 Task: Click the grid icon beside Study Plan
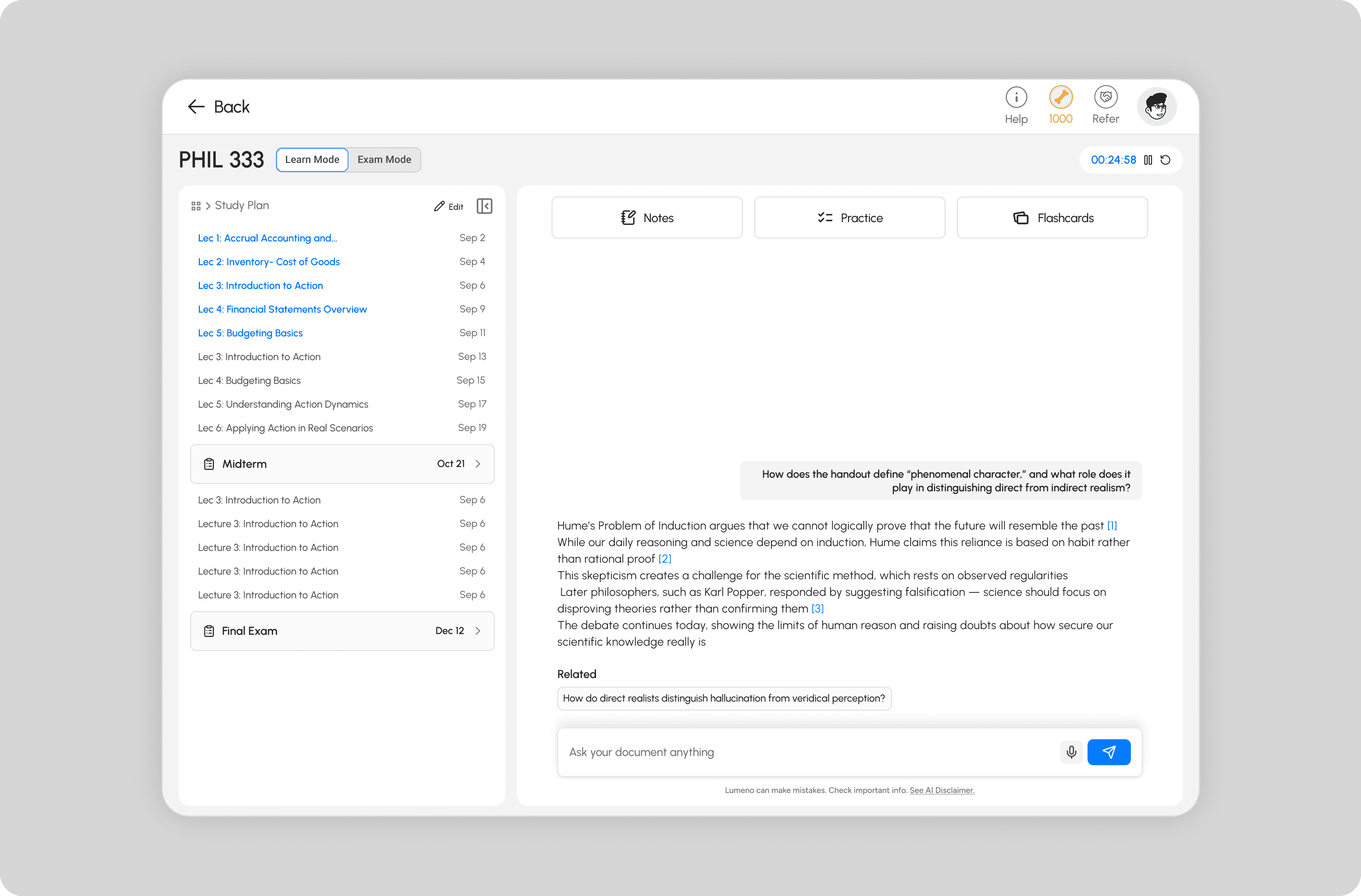click(195, 206)
